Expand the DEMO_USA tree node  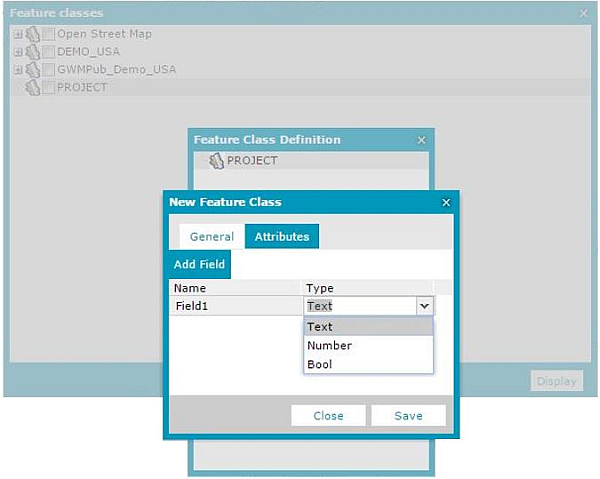tap(18, 52)
